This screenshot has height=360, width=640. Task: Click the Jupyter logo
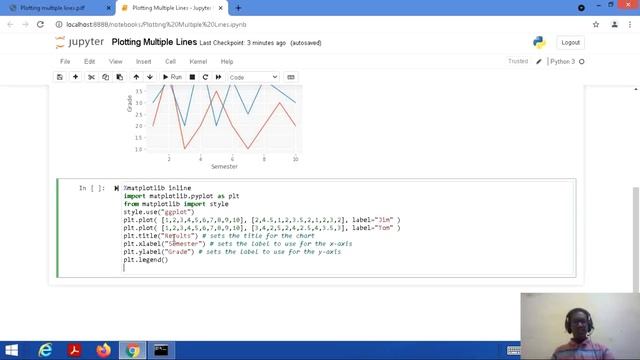(80, 42)
